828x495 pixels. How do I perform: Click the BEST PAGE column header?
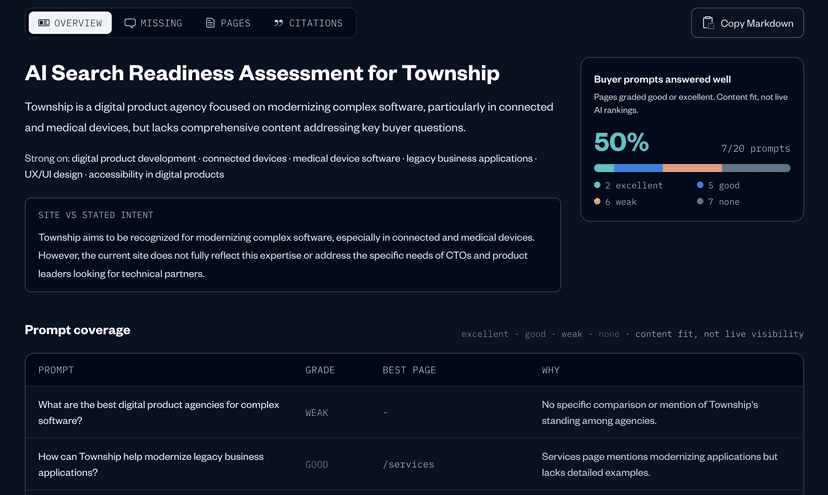[x=409, y=370]
